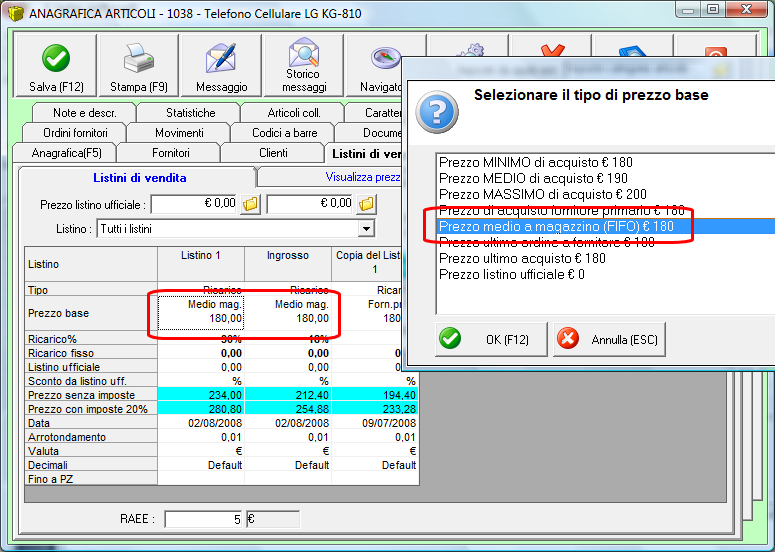Open the Codici a barre tab
The height and width of the screenshot is (552, 775).
pos(284,133)
